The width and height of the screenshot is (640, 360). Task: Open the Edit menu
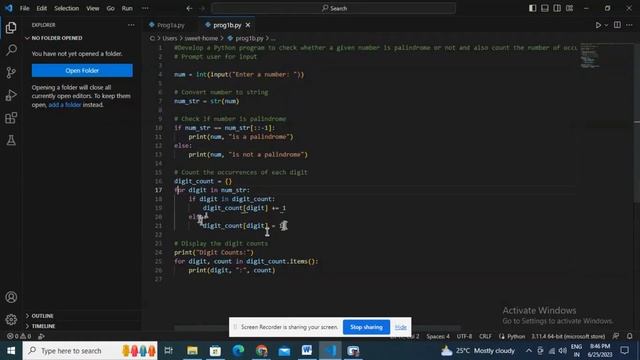click(41, 8)
